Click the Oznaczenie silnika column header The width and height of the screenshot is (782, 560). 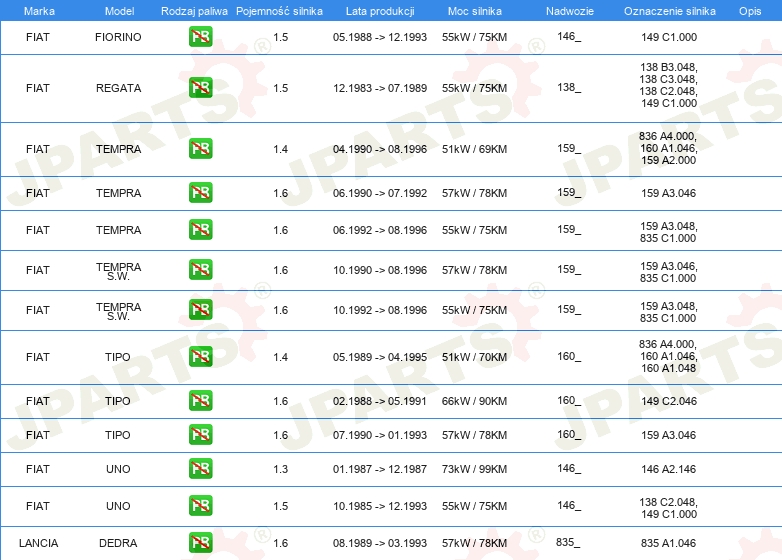pos(670,11)
